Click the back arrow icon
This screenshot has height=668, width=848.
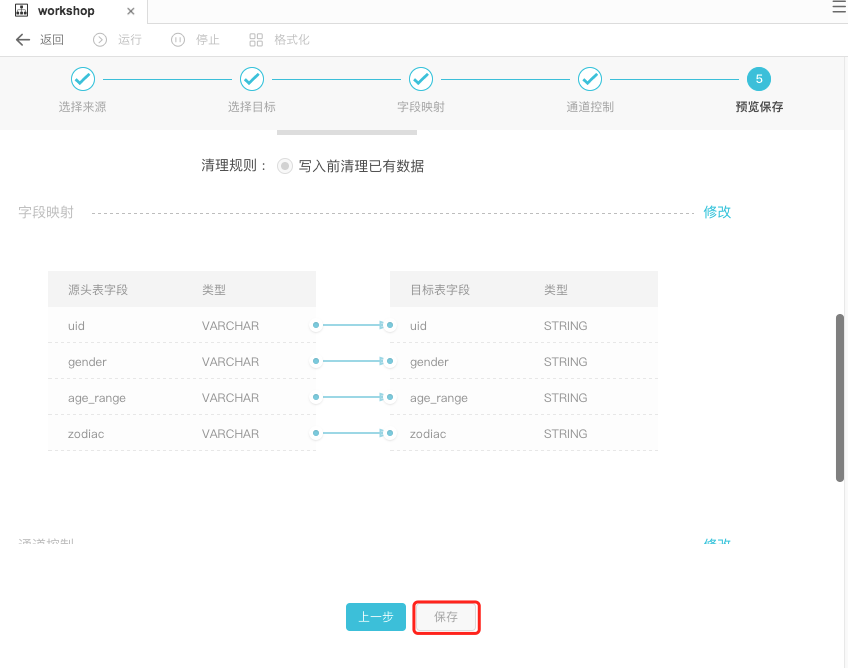point(23,39)
